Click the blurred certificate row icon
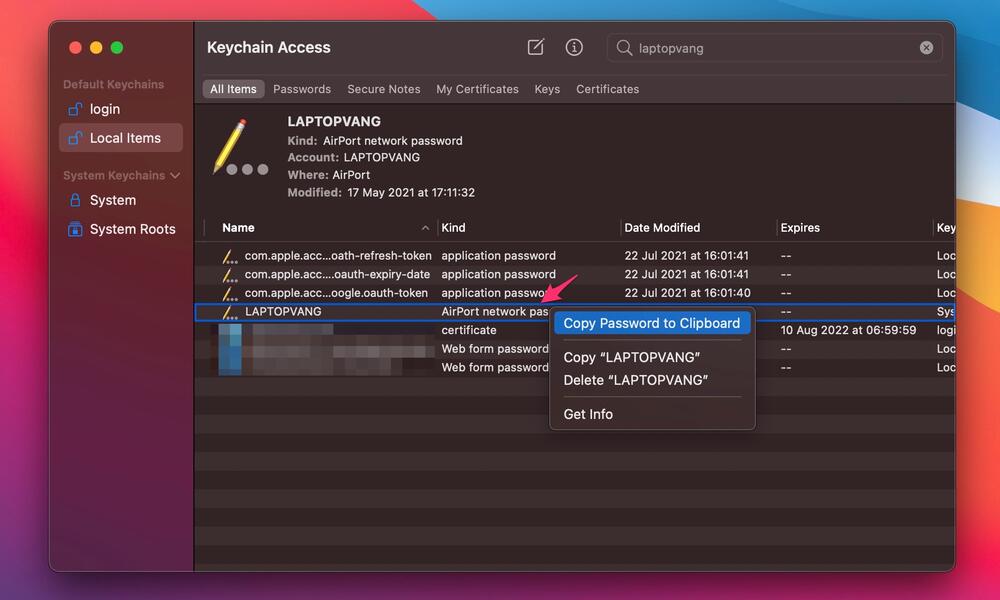 pos(230,331)
